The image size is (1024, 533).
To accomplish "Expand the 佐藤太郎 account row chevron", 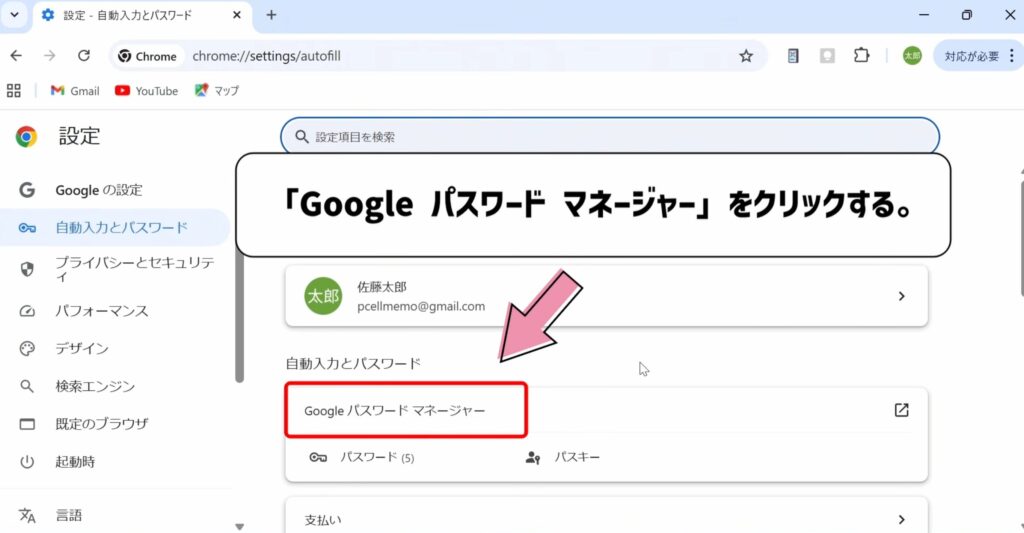I will point(901,296).
